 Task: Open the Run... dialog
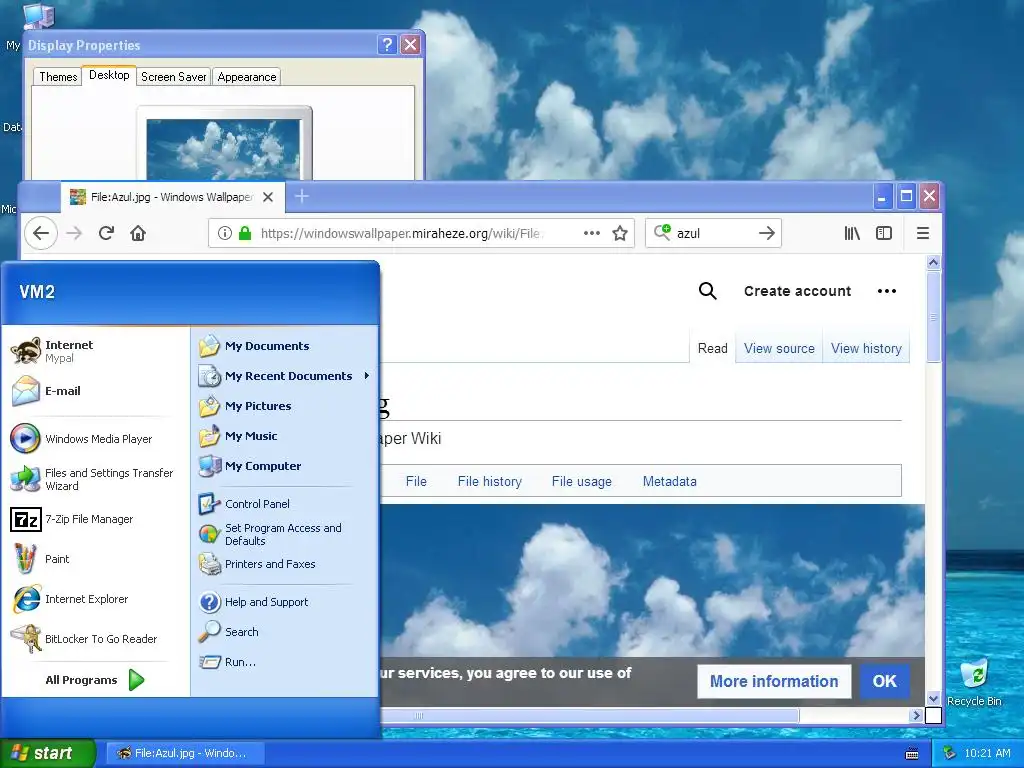point(227,662)
